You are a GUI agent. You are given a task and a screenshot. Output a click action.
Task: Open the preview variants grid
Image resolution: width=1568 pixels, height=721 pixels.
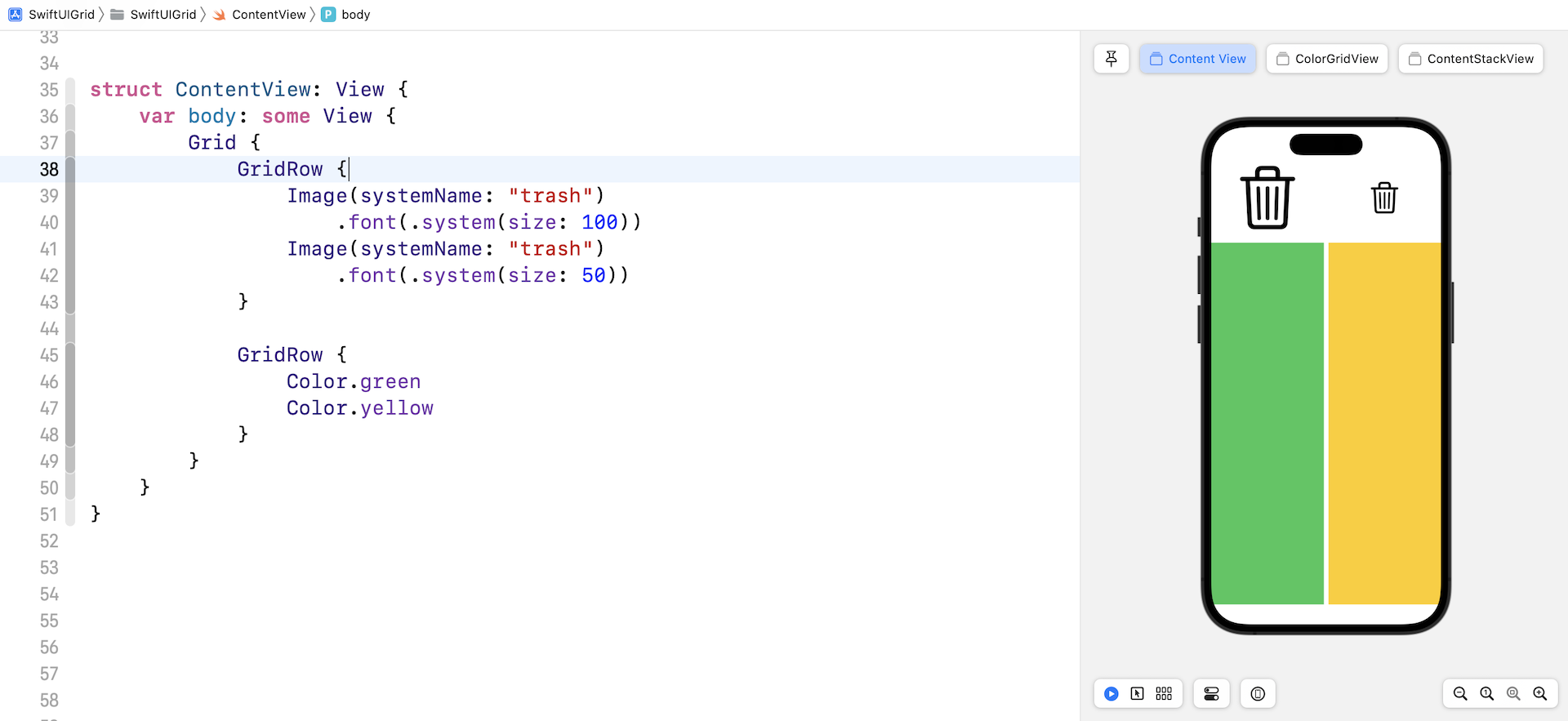coord(1164,694)
